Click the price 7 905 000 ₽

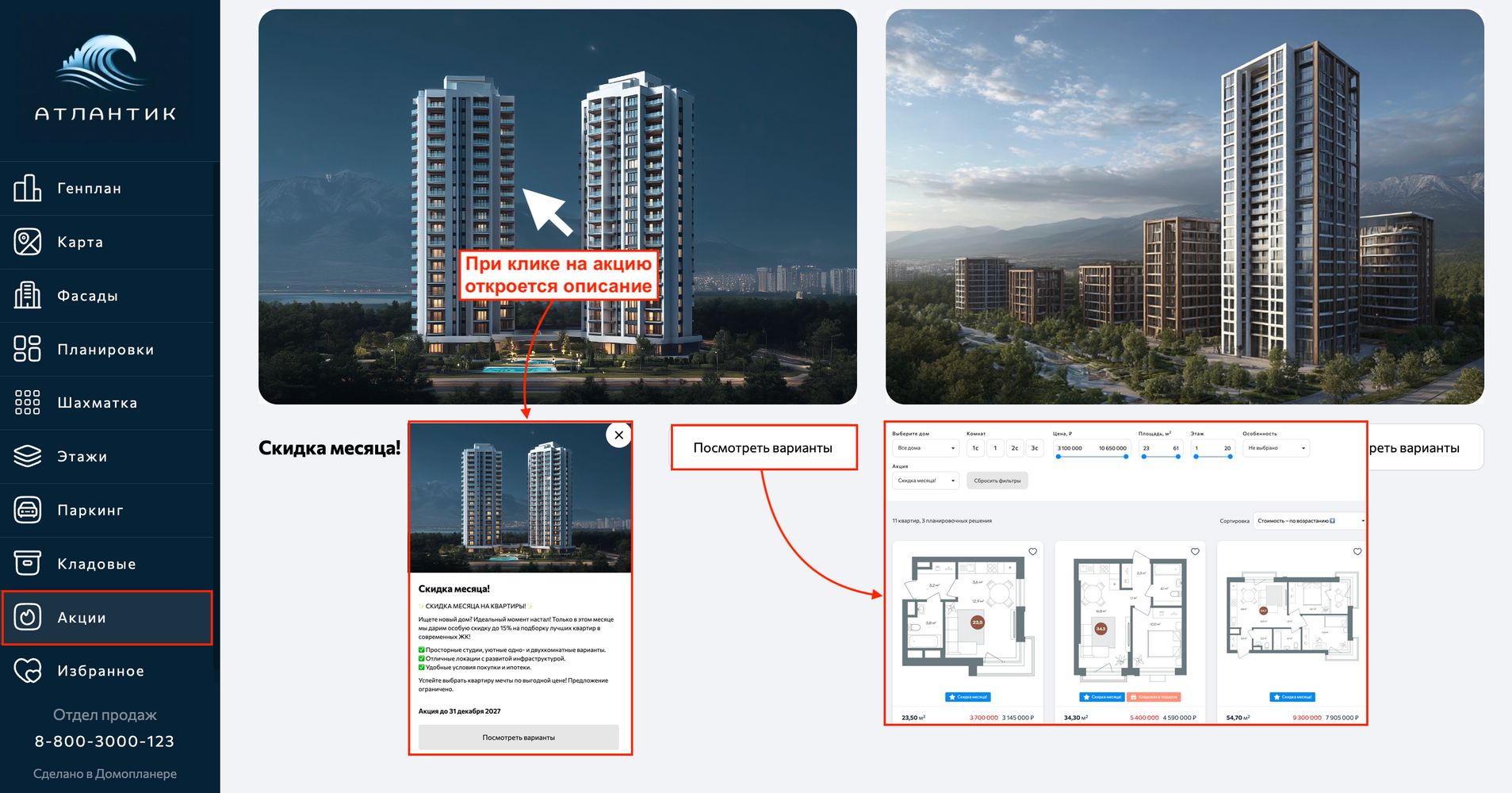(x=1342, y=718)
